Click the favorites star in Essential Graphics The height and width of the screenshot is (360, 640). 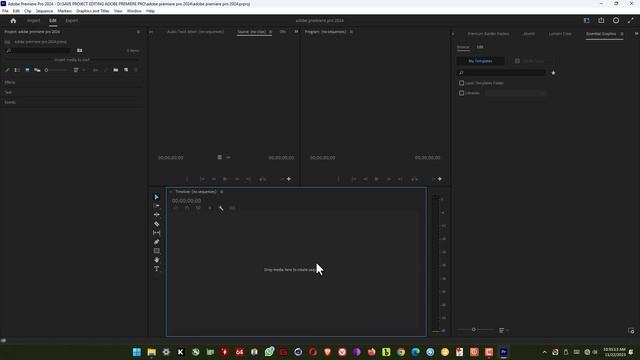[x=553, y=73]
